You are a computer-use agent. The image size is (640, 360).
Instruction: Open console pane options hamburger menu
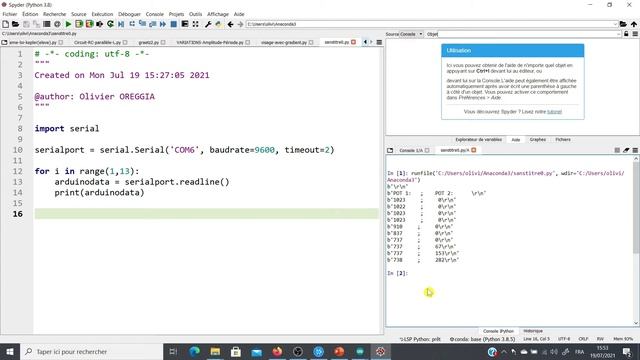pyautogui.click(x=635, y=150)
